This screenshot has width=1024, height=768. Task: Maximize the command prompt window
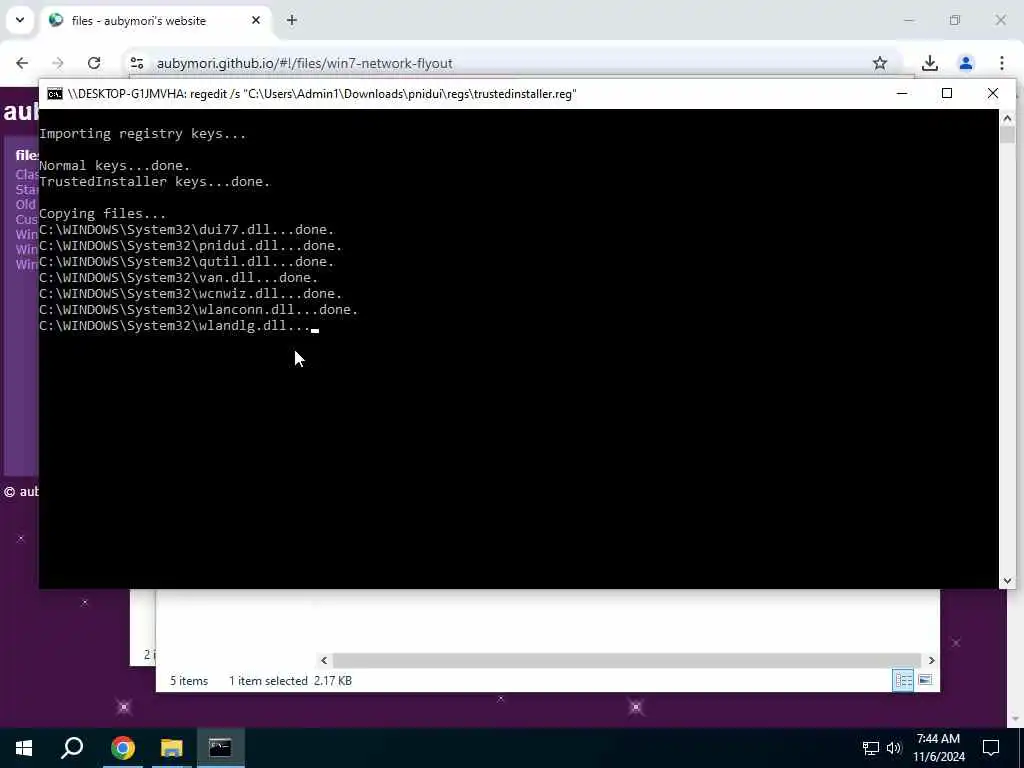[x=947, y=93]
